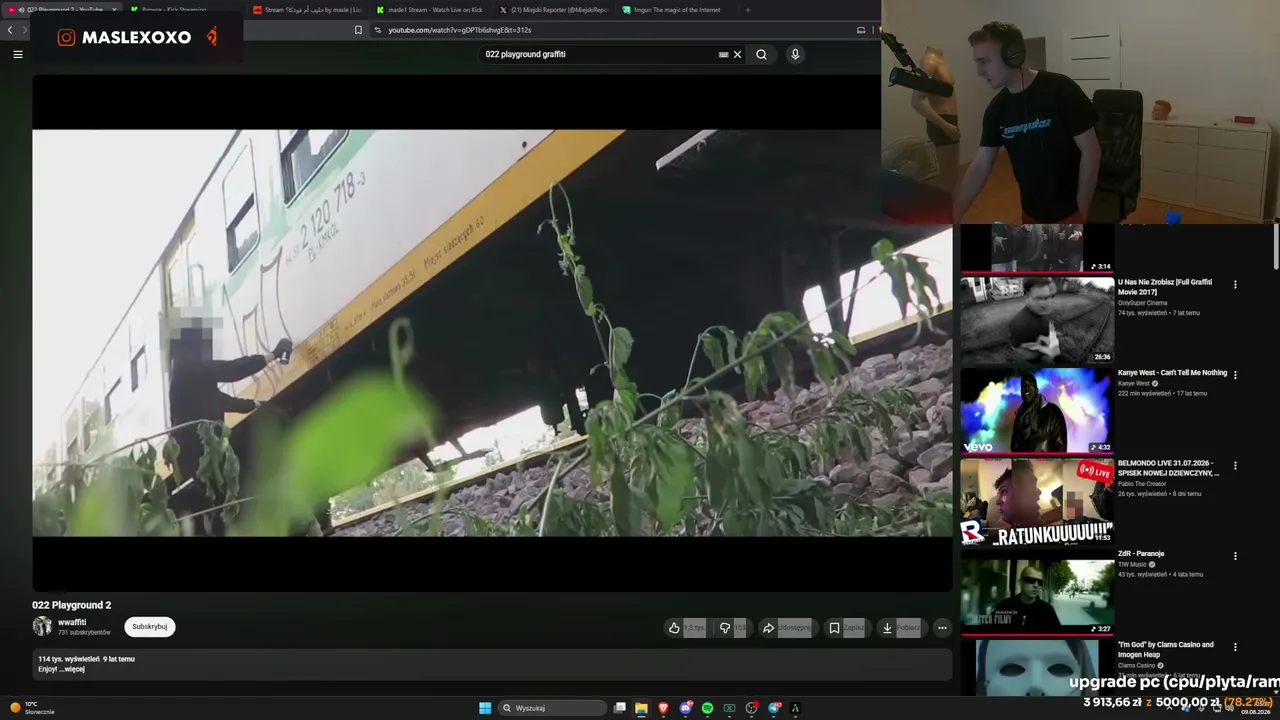Viewport: 1280px width, 720px height.
Task: Open Task View on the taskbar
Action: click(x=620, y=708)
